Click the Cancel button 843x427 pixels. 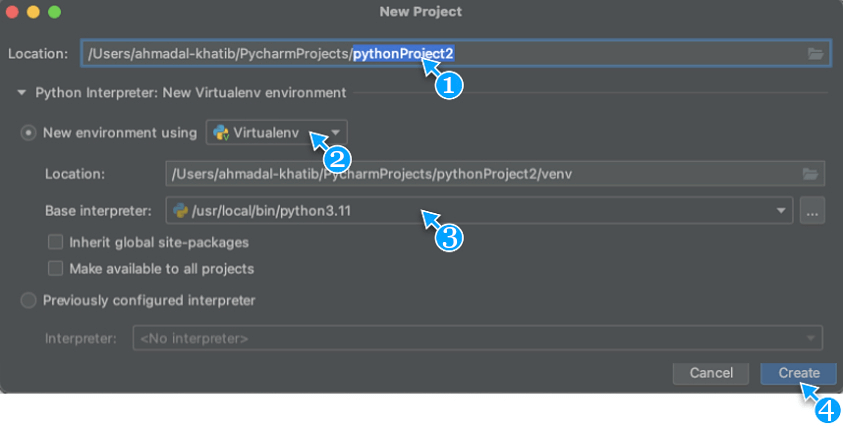click(711, 373)
